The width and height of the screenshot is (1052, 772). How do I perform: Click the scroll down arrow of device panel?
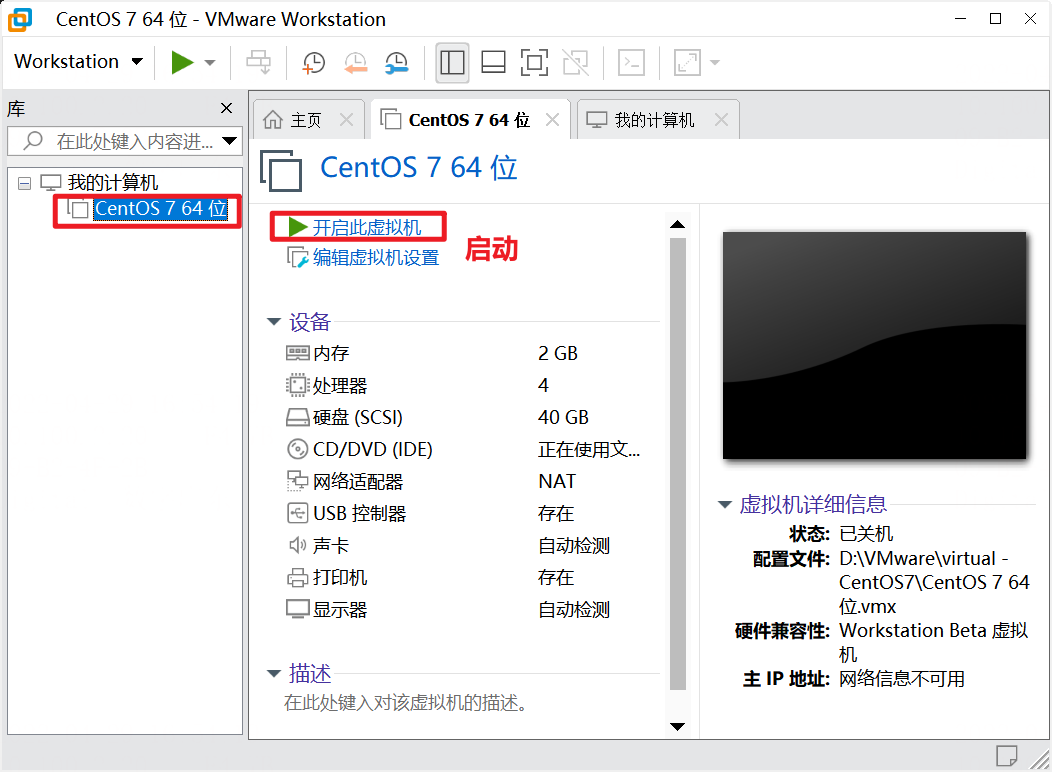(678, 726)
